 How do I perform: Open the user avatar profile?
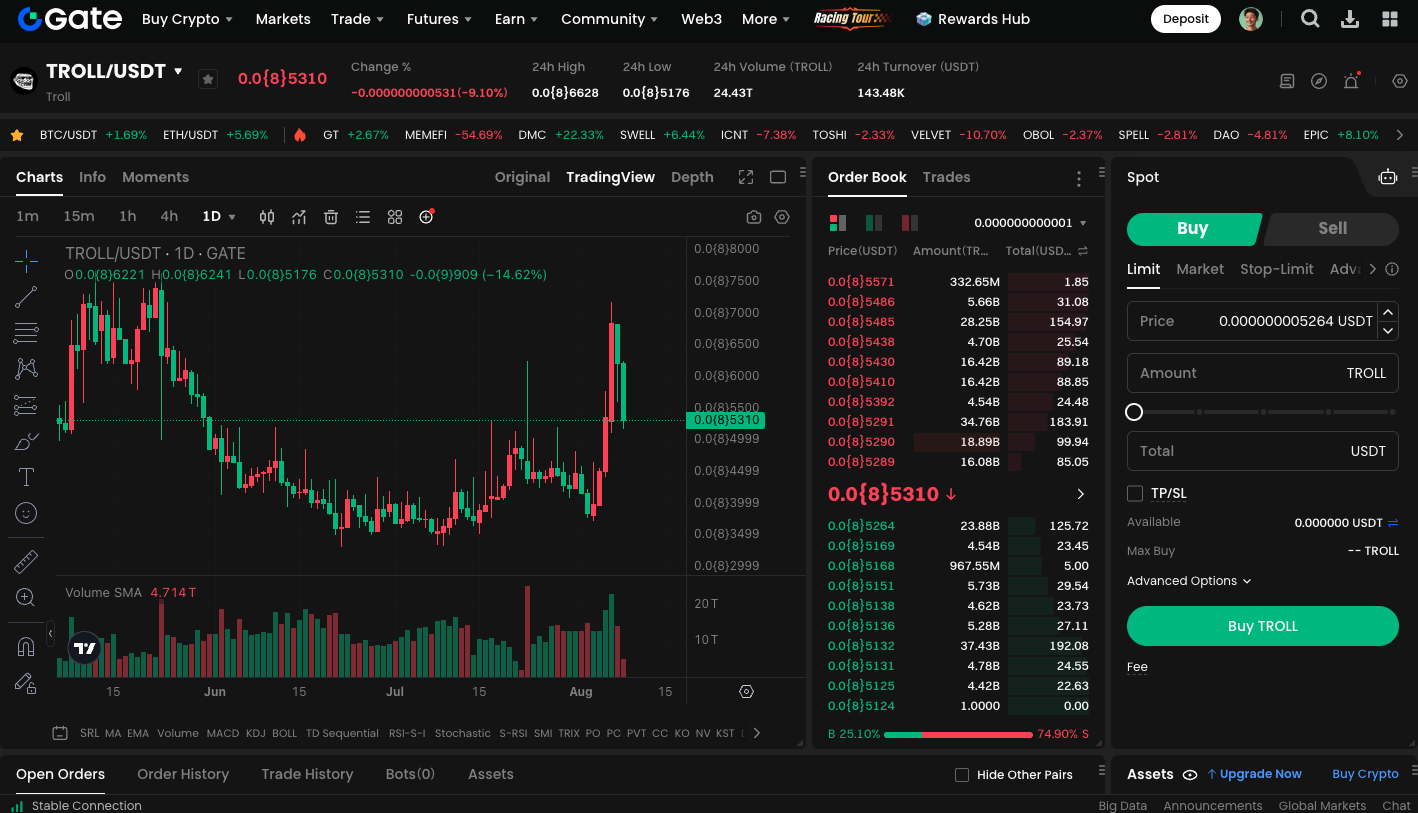1251,19
